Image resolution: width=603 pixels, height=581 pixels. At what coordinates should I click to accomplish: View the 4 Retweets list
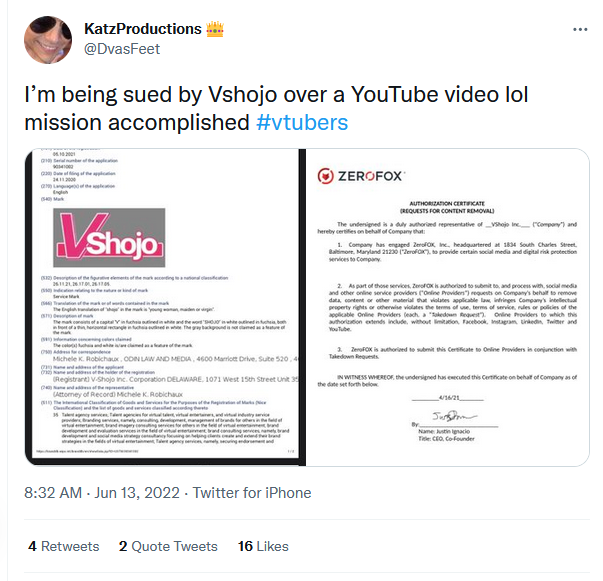[64, 546]
